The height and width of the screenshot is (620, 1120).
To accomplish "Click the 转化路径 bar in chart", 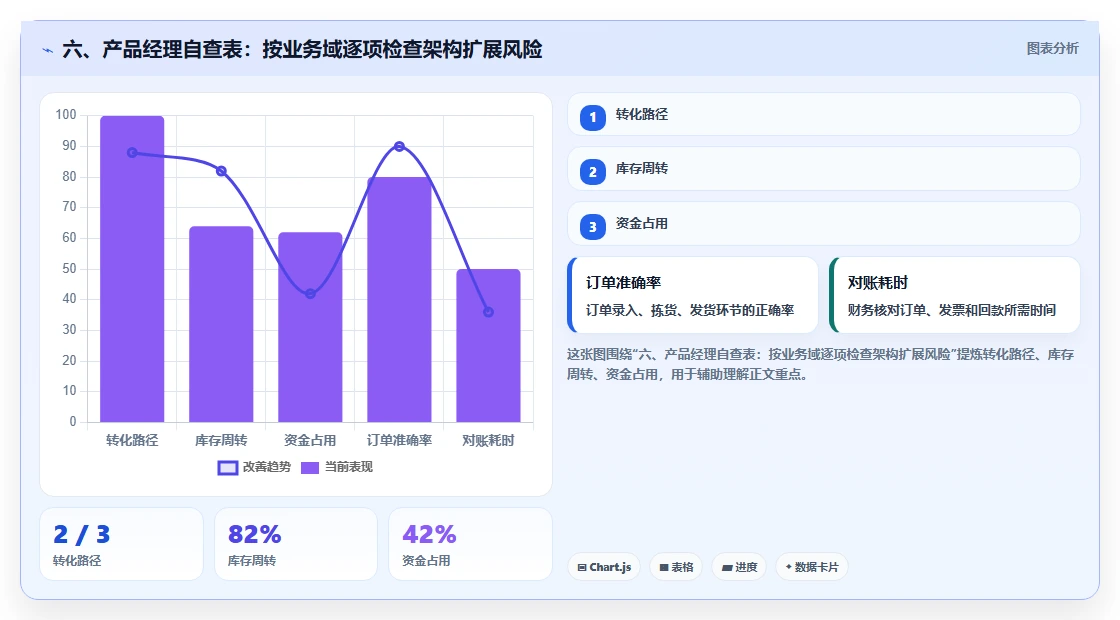I will [x=132, y=269].
